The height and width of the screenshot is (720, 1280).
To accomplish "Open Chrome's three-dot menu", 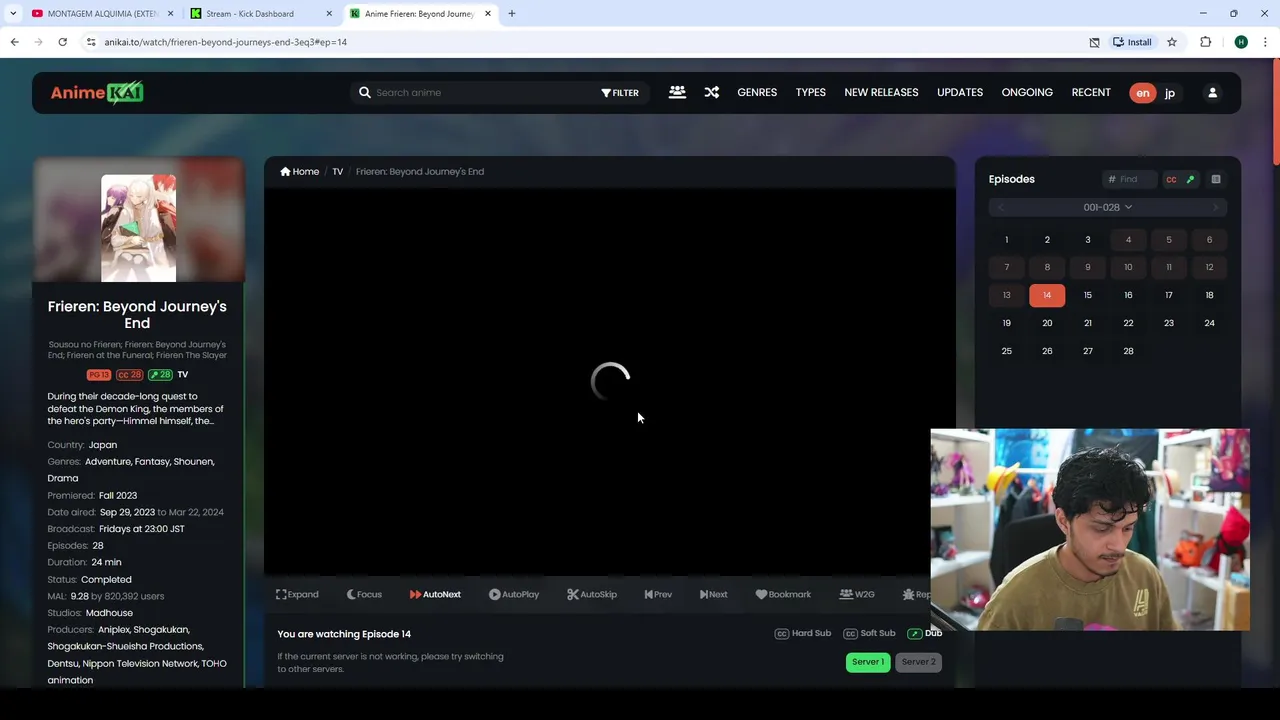I will 1266,42.
